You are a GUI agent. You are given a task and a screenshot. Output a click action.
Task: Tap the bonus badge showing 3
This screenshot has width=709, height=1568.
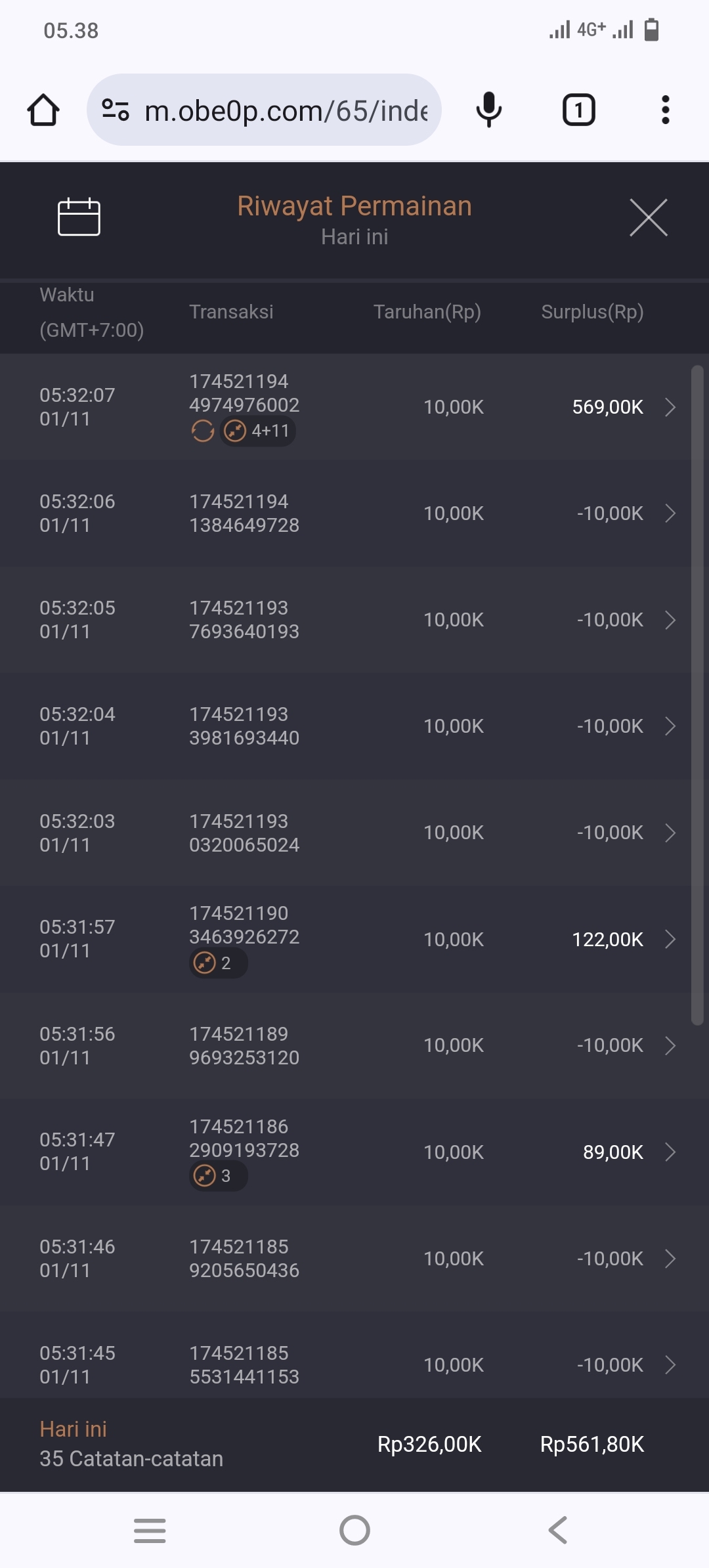pos(218,1176)
